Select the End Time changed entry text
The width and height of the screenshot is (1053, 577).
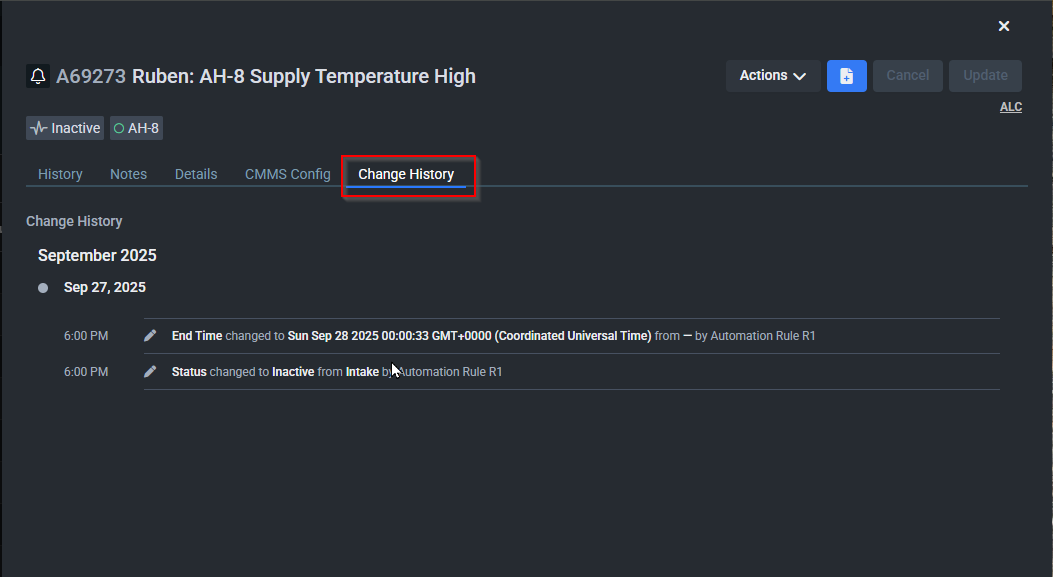[493, 336]
